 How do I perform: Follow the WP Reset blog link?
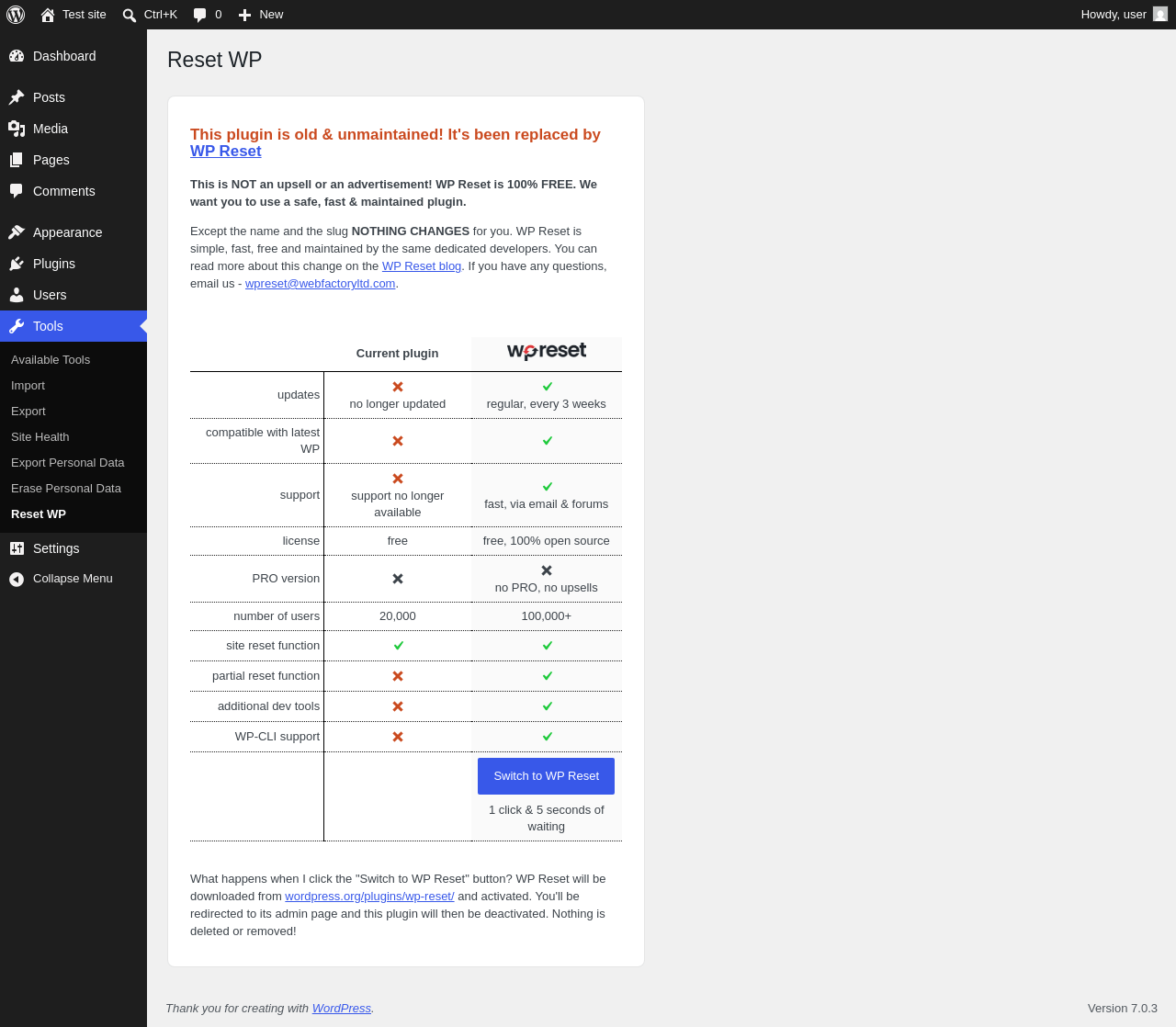pos(422,266)
